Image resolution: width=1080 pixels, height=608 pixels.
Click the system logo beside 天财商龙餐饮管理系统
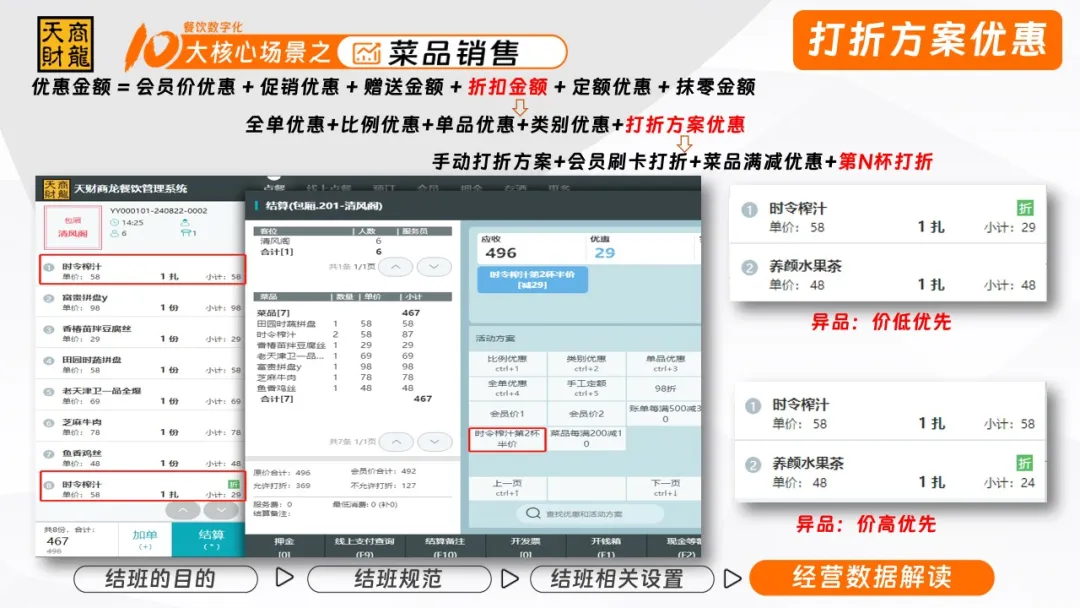[56, 189]
